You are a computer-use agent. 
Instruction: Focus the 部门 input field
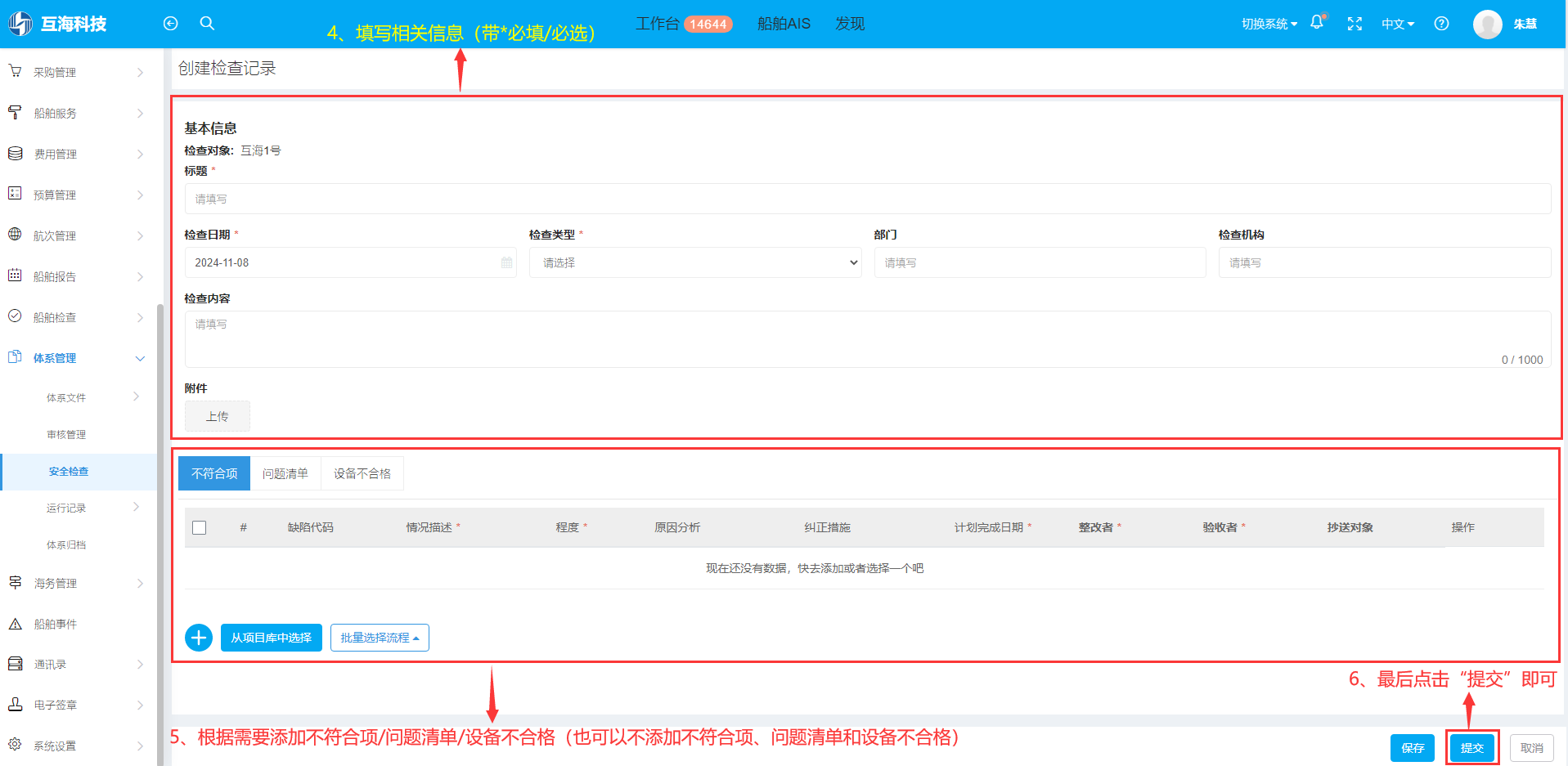coord(1040,262)
